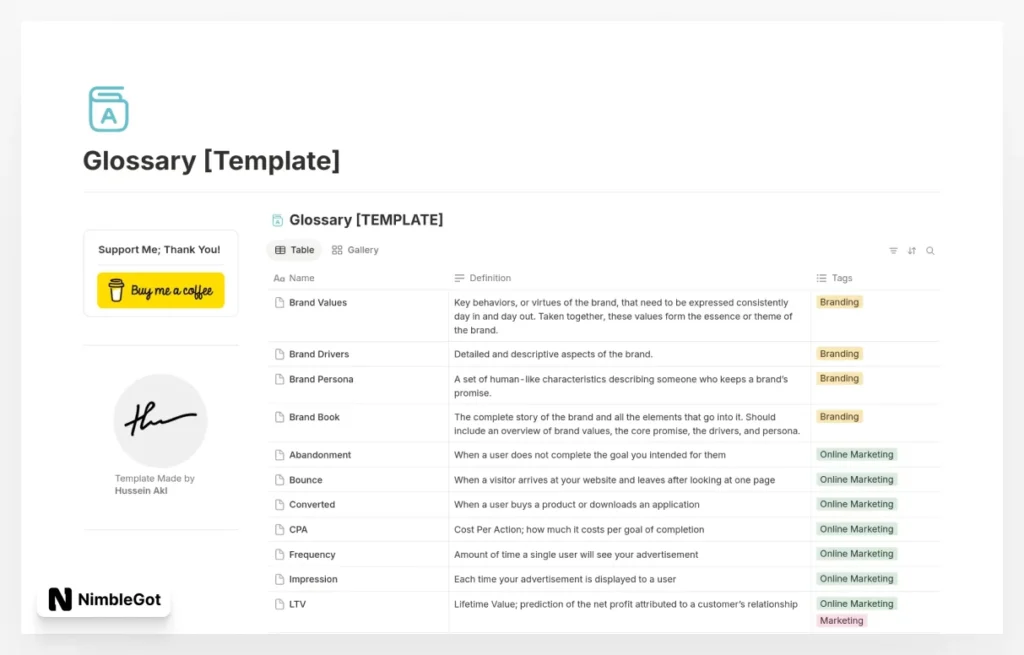Click the book icon above Glossary [Template] title
The image size is (1024, 655).
[109, 109]
